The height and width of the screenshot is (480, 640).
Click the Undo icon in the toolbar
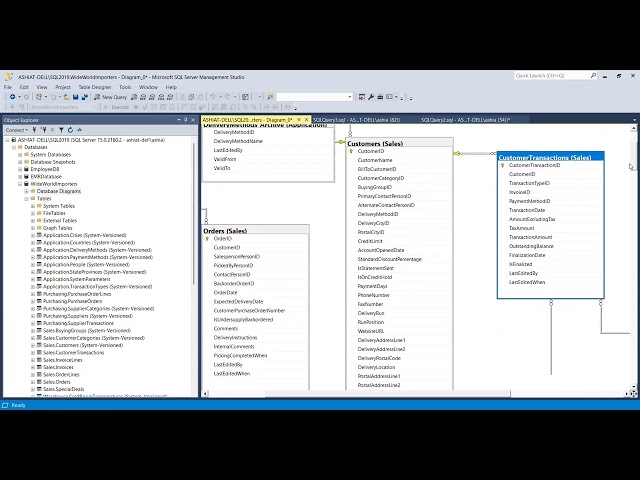213,97
